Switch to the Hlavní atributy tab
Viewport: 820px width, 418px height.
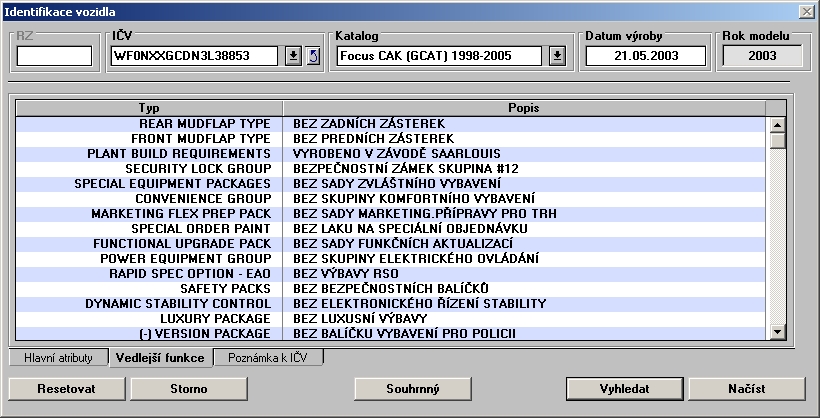[58, 357]
